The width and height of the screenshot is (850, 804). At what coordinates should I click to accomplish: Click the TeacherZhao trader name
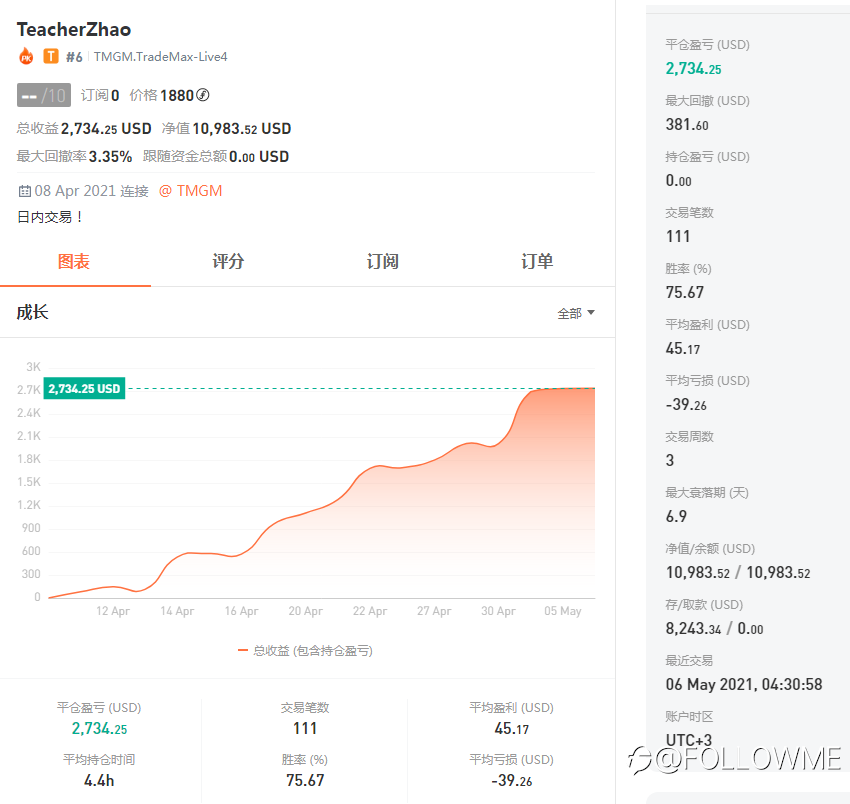(74, 29)
